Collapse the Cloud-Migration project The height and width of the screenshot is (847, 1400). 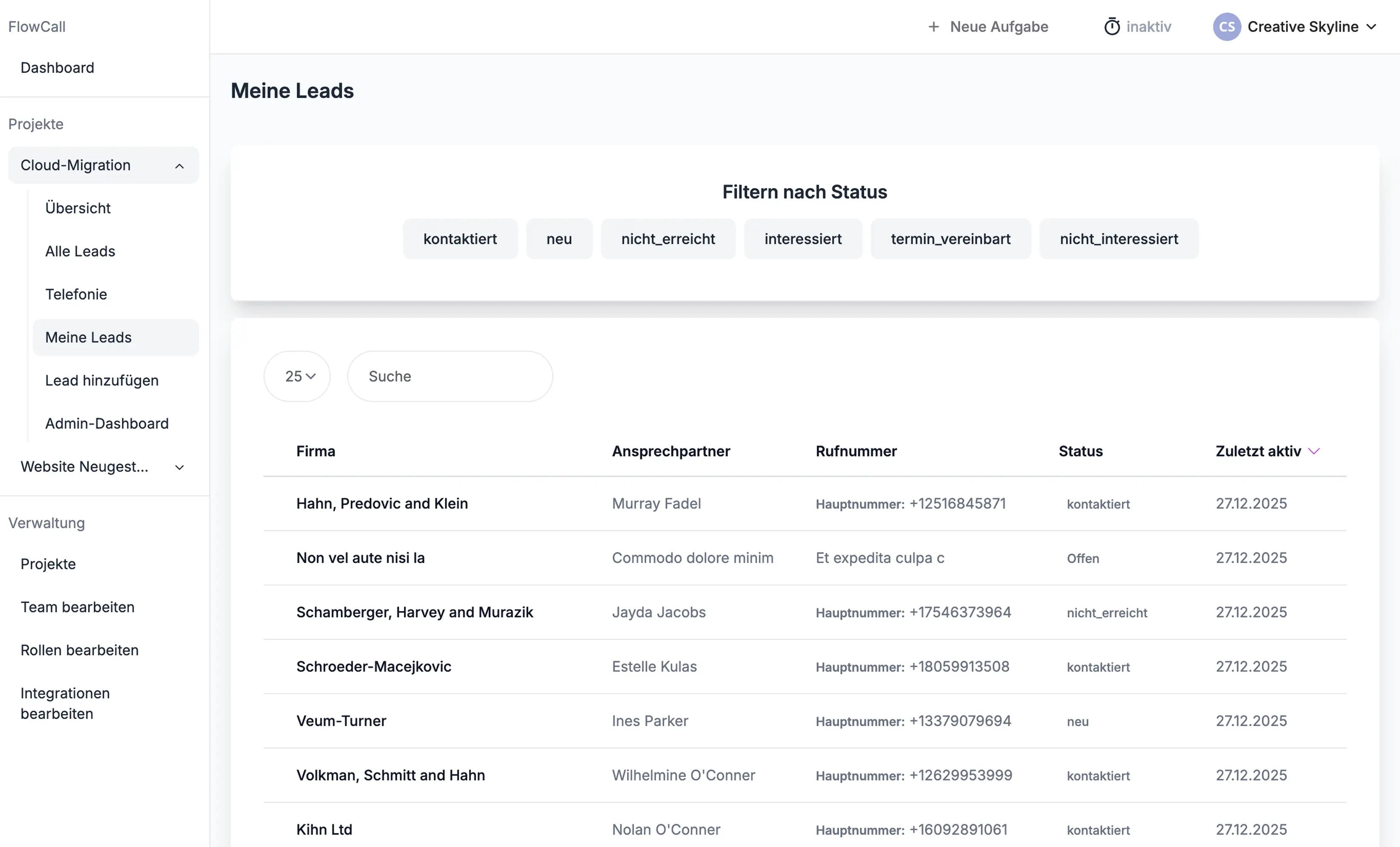pyautogui.click(x=179, y=165)
